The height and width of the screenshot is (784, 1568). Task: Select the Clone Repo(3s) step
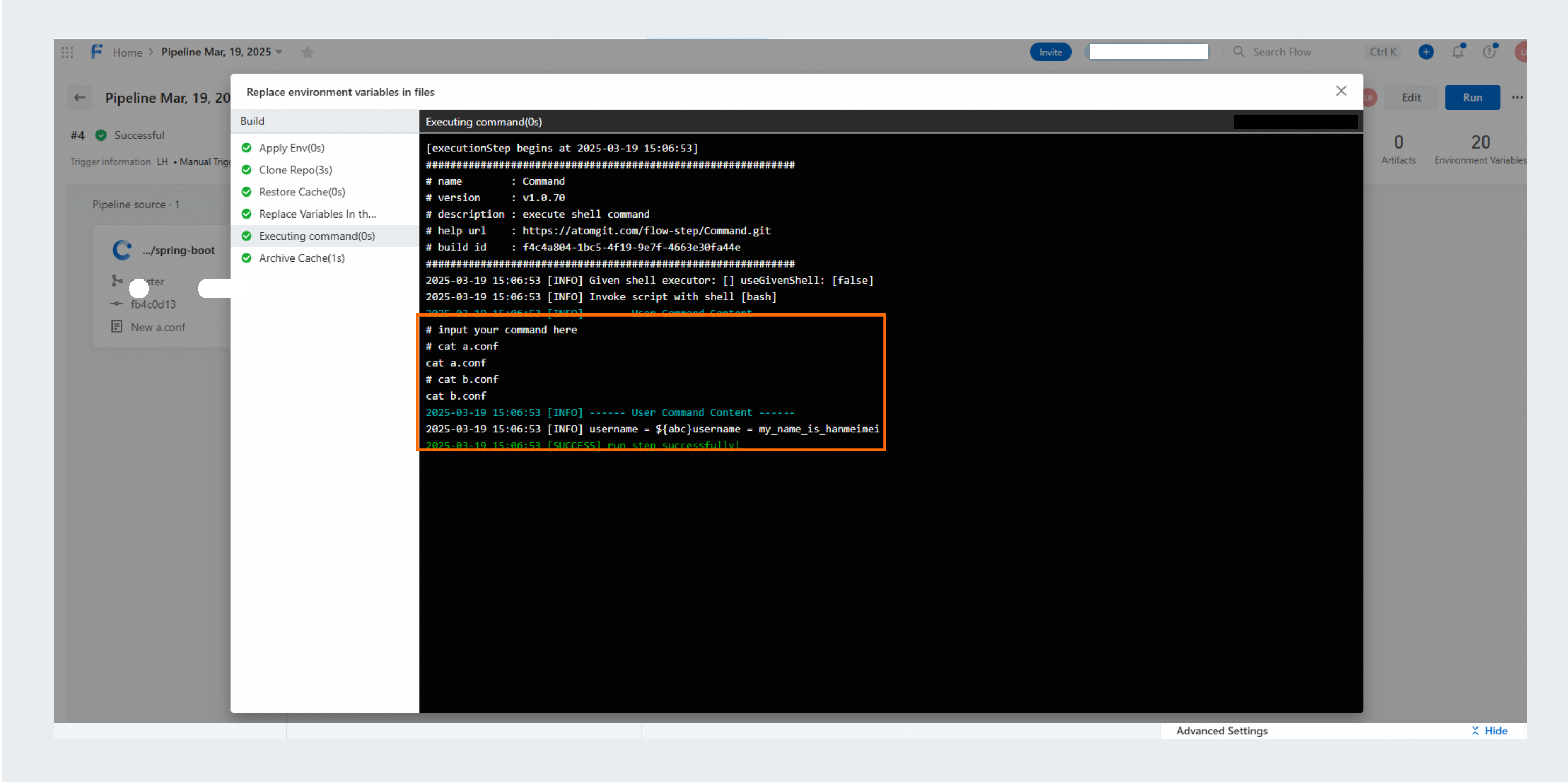[295, 170]
